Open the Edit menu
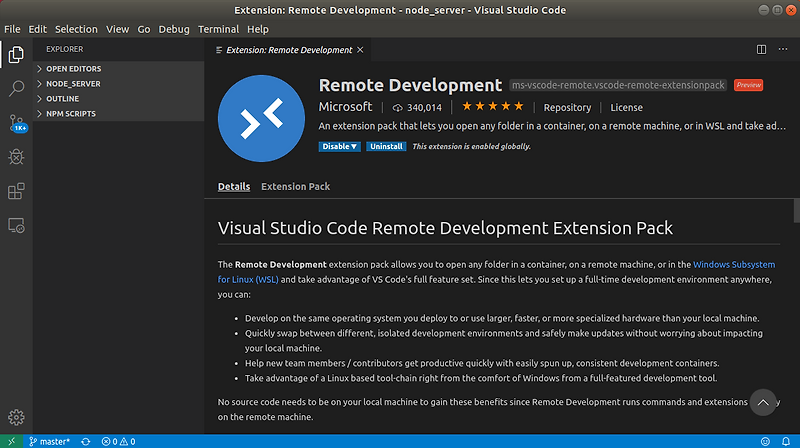The height and width of the screenshot is (448, 800). pos(37,29)
